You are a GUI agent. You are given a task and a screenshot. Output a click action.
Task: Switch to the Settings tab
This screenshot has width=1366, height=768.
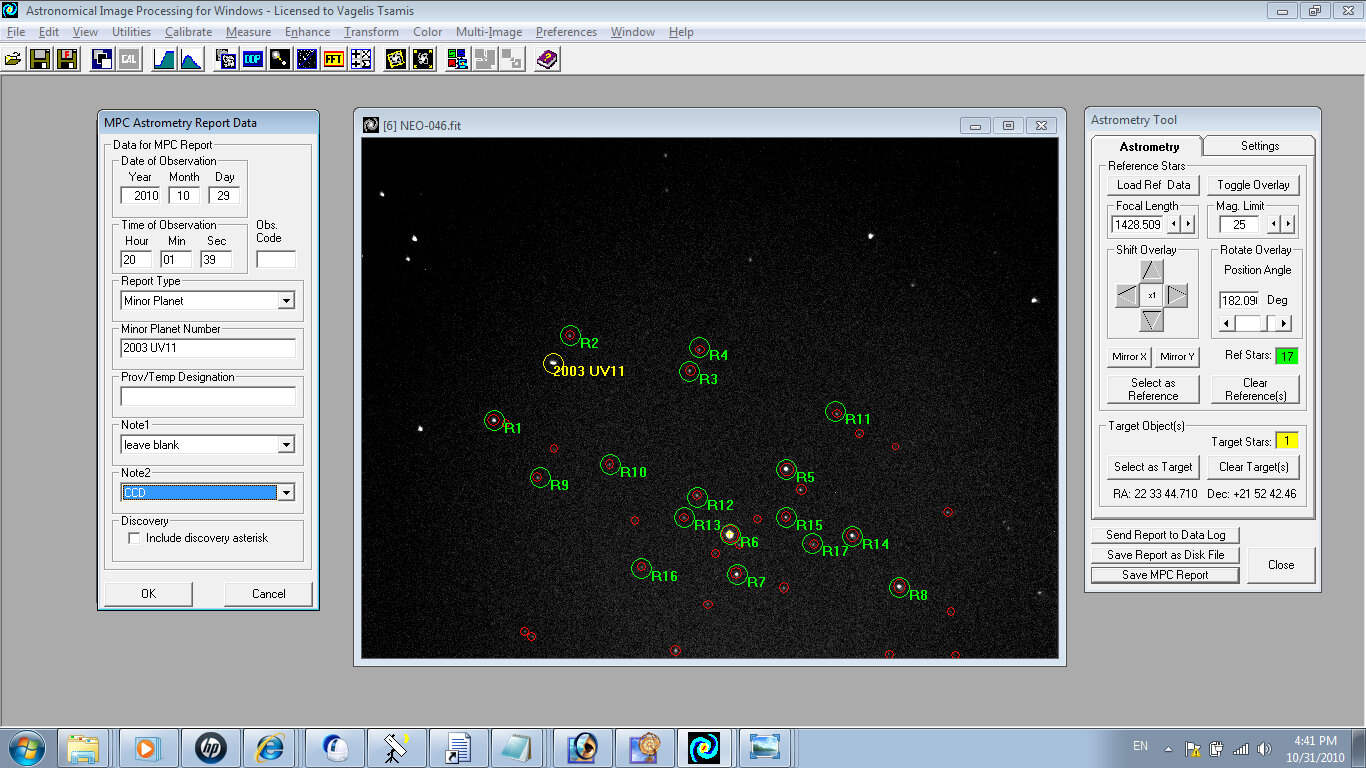pos(1259,146)
